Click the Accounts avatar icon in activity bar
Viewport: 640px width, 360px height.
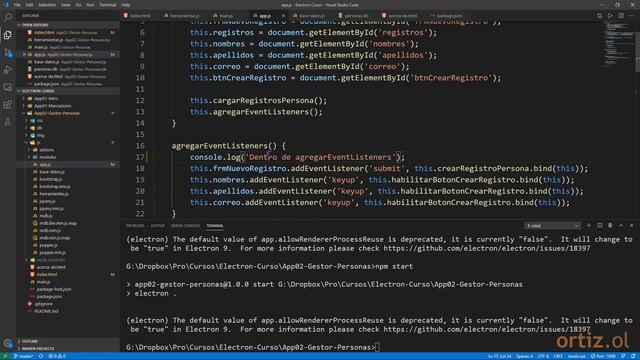7,343
